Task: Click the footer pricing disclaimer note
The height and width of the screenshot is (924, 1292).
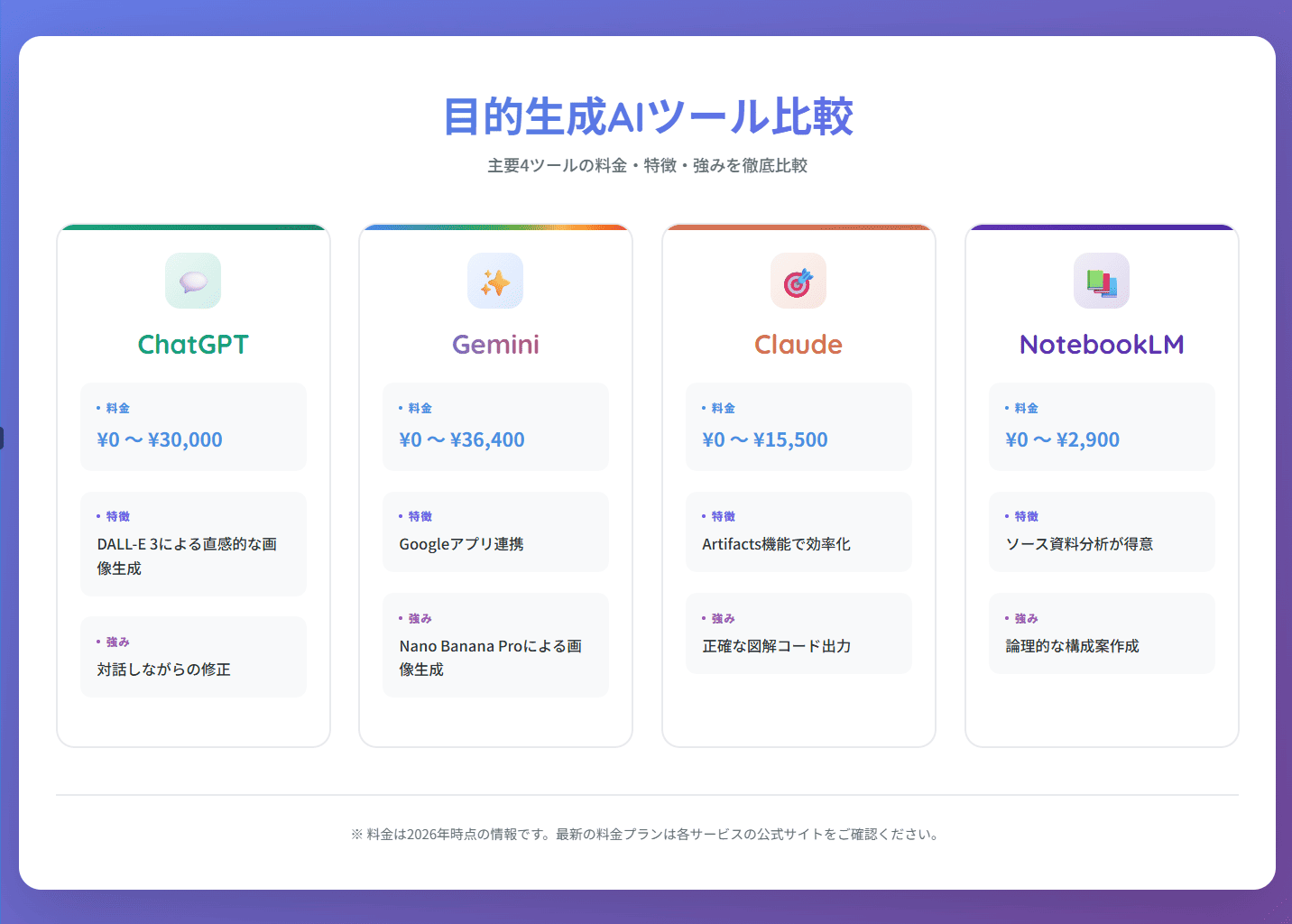Action: click(645, 835)
